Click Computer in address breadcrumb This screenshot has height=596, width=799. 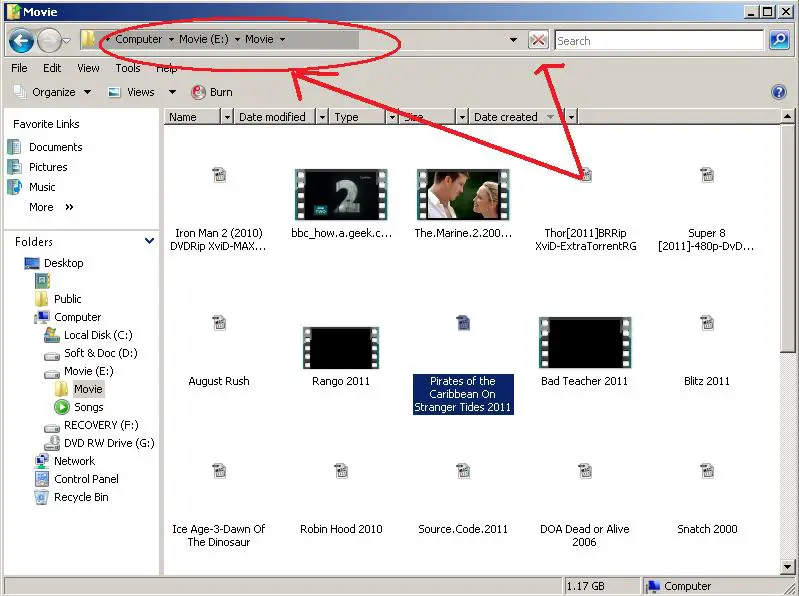pyautogui.click(x=139, y=39)
